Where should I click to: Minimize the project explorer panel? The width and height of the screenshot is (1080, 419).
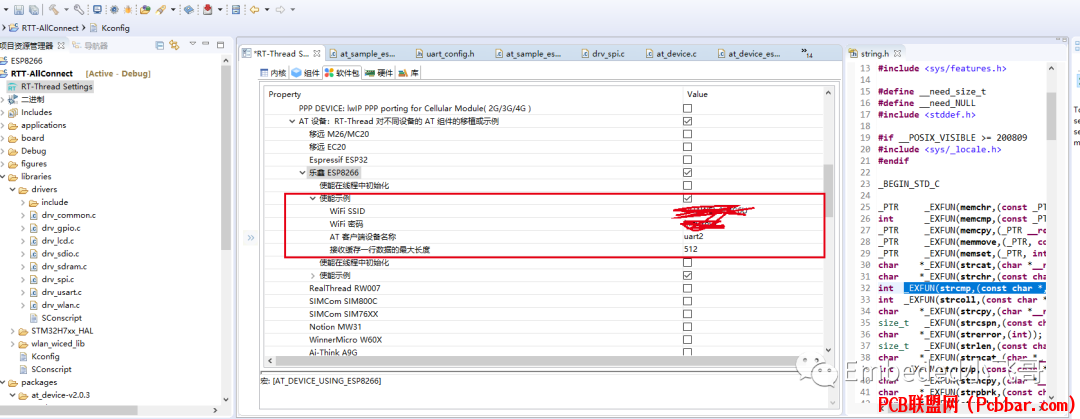[207, 44]
